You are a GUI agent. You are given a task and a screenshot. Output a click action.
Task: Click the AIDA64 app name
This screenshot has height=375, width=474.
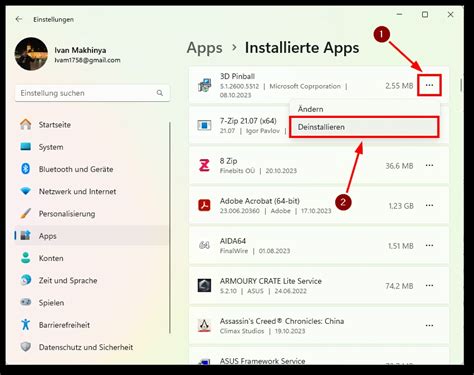[x=233, y=241]
